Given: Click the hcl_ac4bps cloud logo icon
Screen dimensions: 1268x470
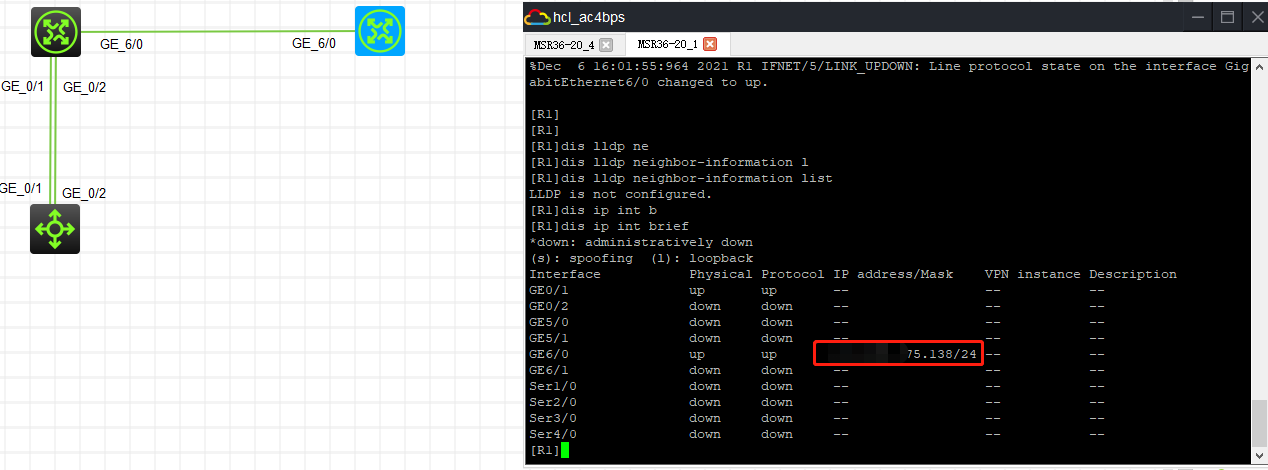Looking at the screenshot, I should point(537,16).
